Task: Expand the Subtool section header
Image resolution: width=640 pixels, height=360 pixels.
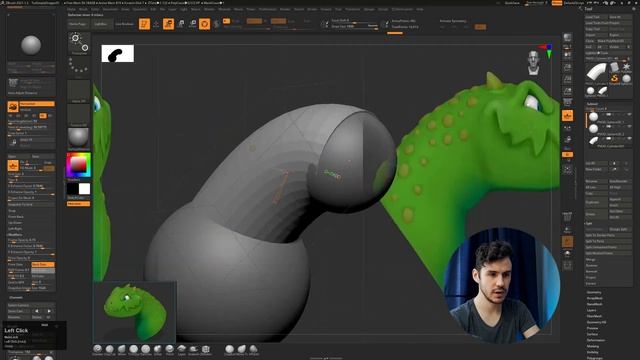Action: pyautogui.click(x=592, y=104)
